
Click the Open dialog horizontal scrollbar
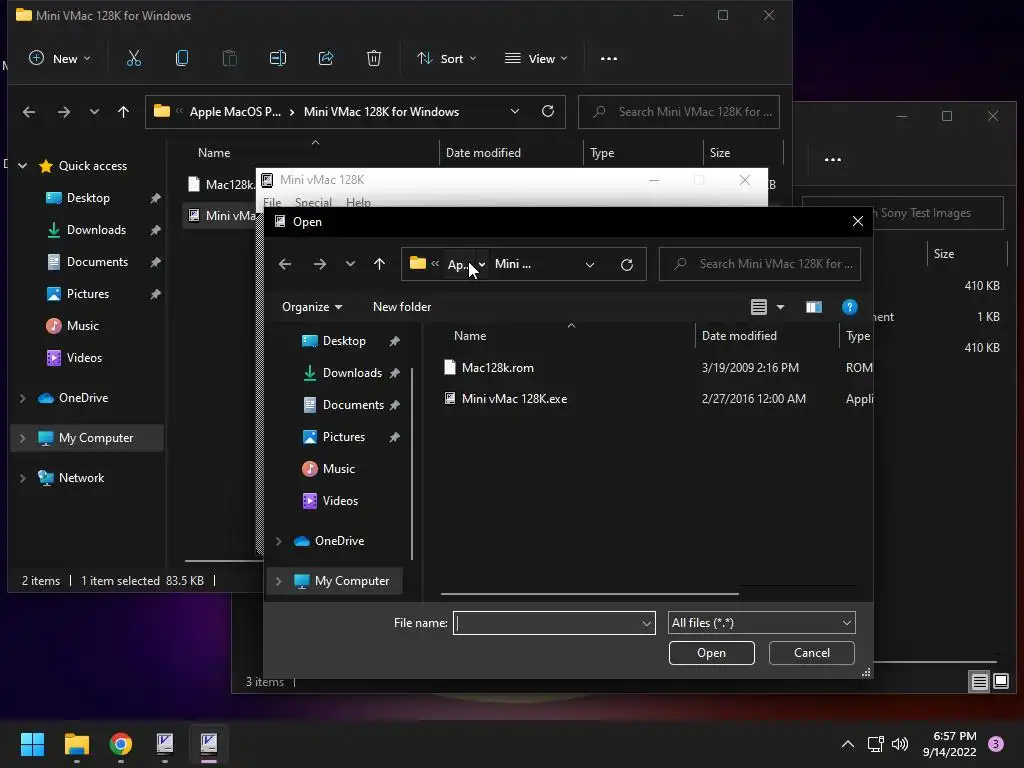click(590, 594)
